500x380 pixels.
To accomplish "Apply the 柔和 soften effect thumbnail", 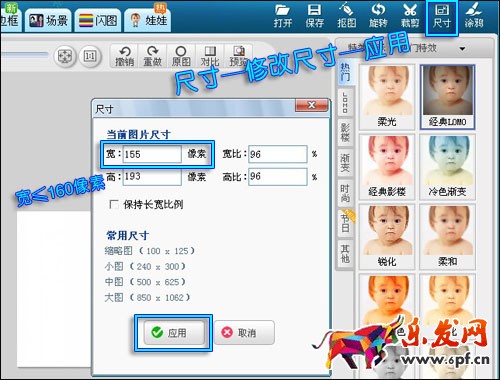I will pyautogui.click(x=447, y=237).
